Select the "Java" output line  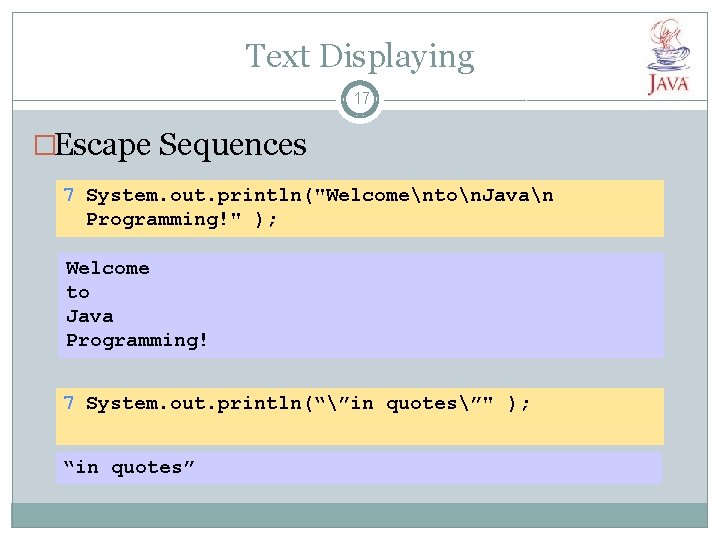tap(90, 316)
